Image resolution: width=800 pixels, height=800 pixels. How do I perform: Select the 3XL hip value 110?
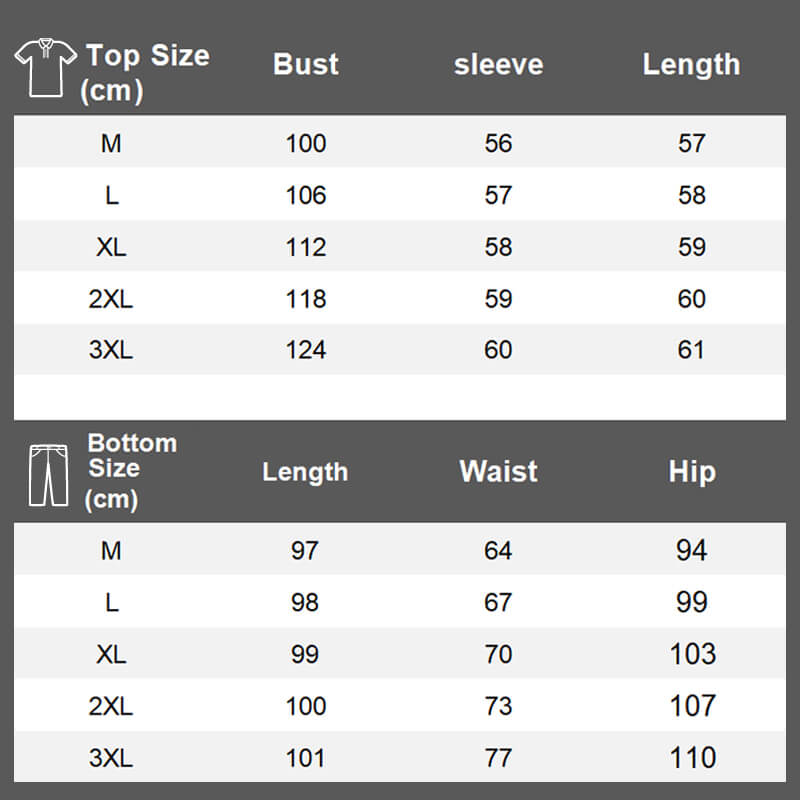[x=692, y=758]
